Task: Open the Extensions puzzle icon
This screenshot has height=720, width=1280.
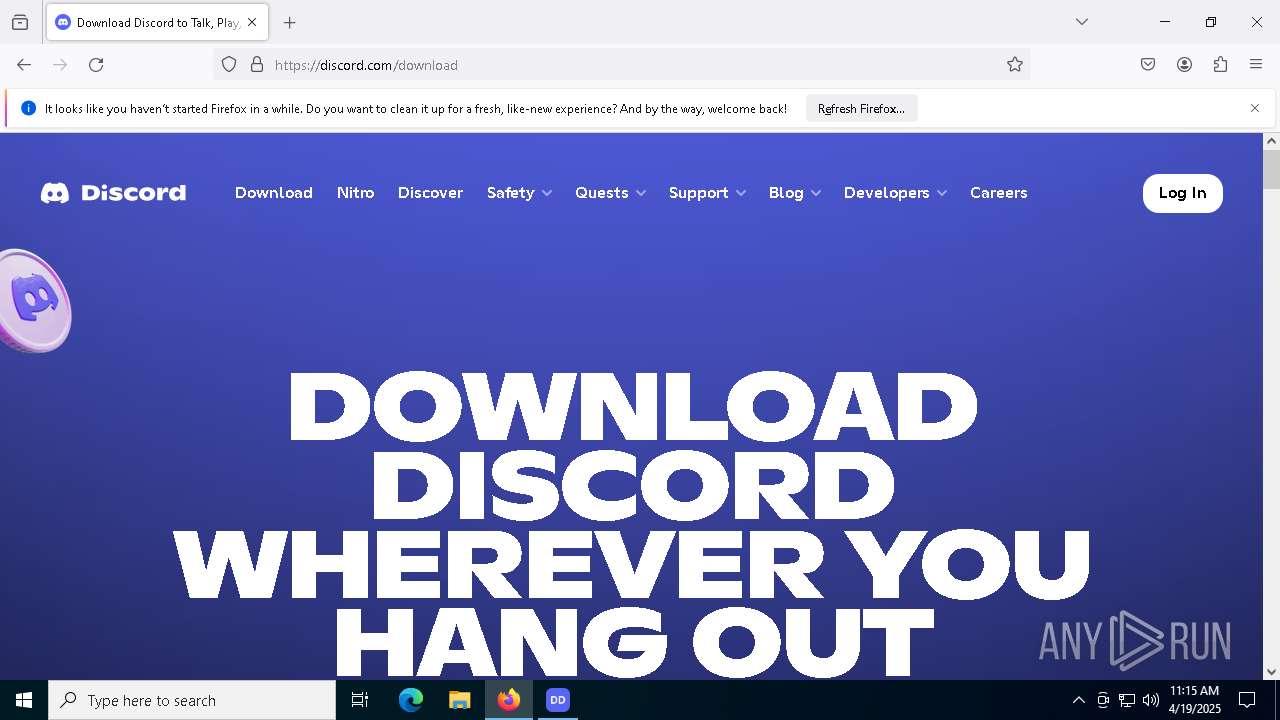Action: pyautogui.click(x=1220, y=65)
